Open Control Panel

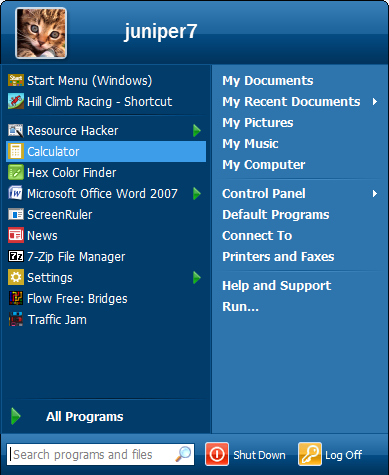(264, 193)
